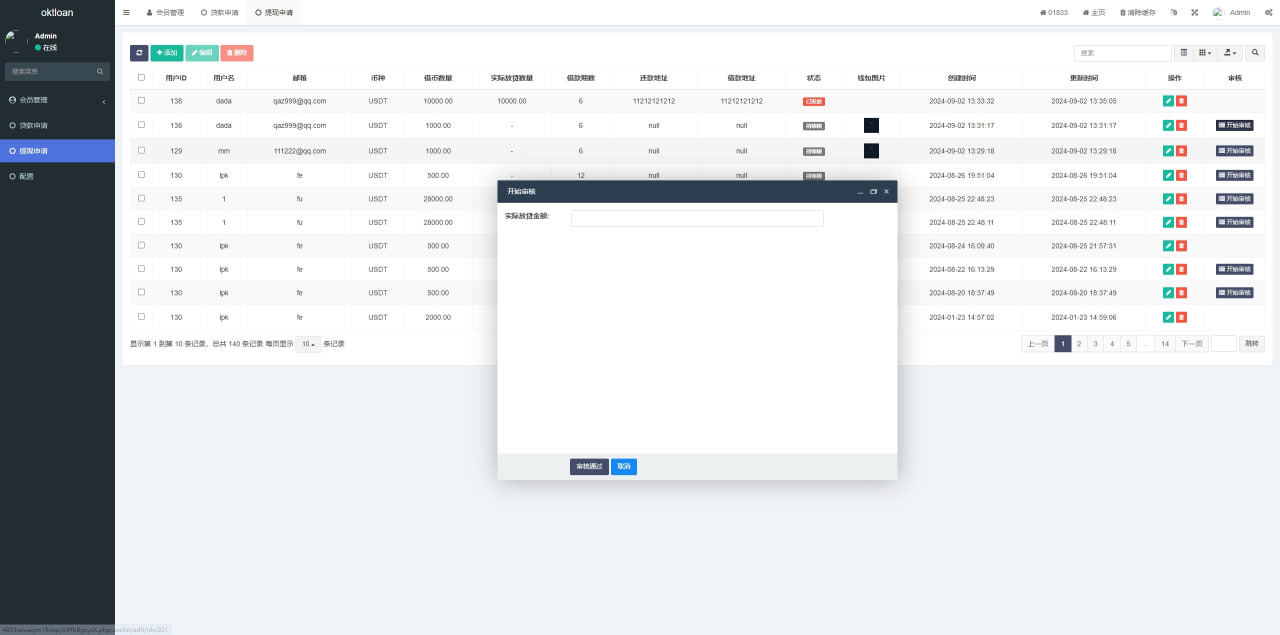
Task: Click the 实际放贷金额 input field
Action: point(697,218)
